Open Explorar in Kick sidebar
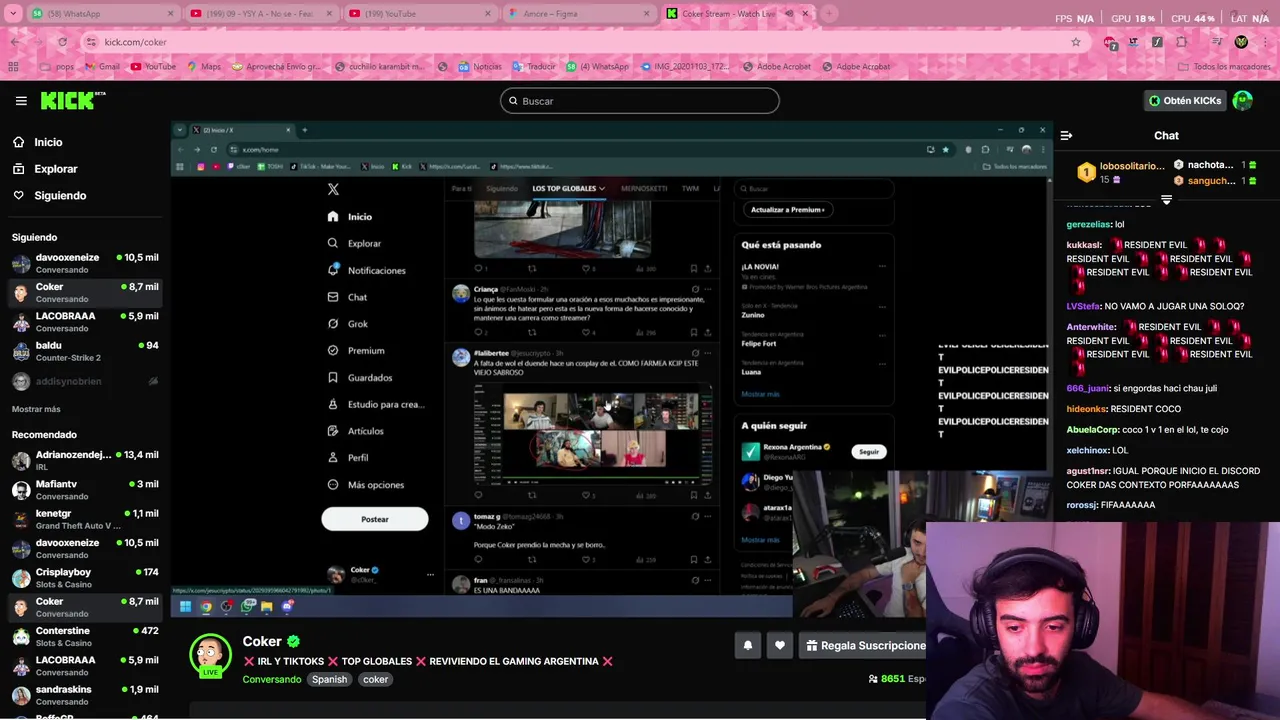Image resolution: width=1280 pixels, height=720 pixels. click(x=55, y=169)
